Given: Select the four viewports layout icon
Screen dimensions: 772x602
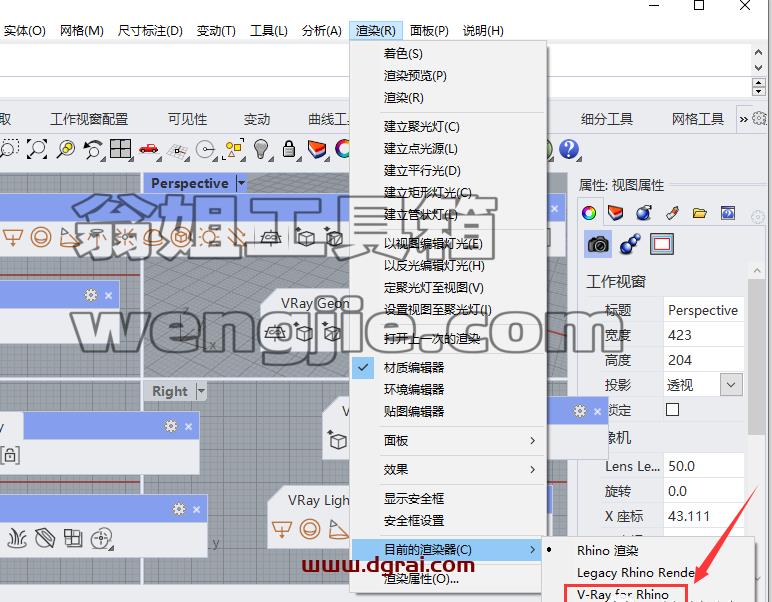Looking at the screenshot, I should point(120,149).
